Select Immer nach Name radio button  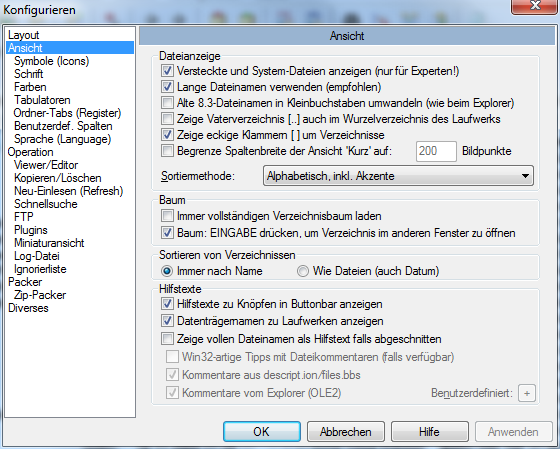coord(167,271)
